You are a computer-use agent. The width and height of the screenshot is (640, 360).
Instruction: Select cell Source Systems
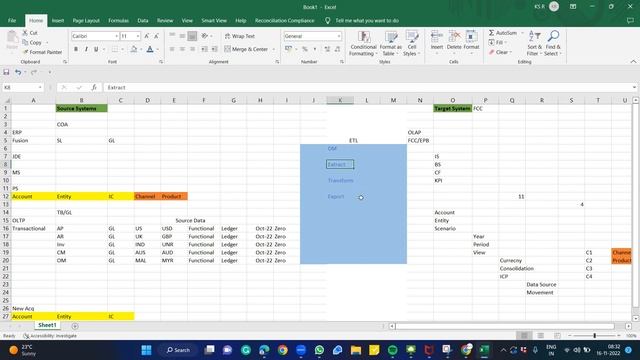coord(81,108)
